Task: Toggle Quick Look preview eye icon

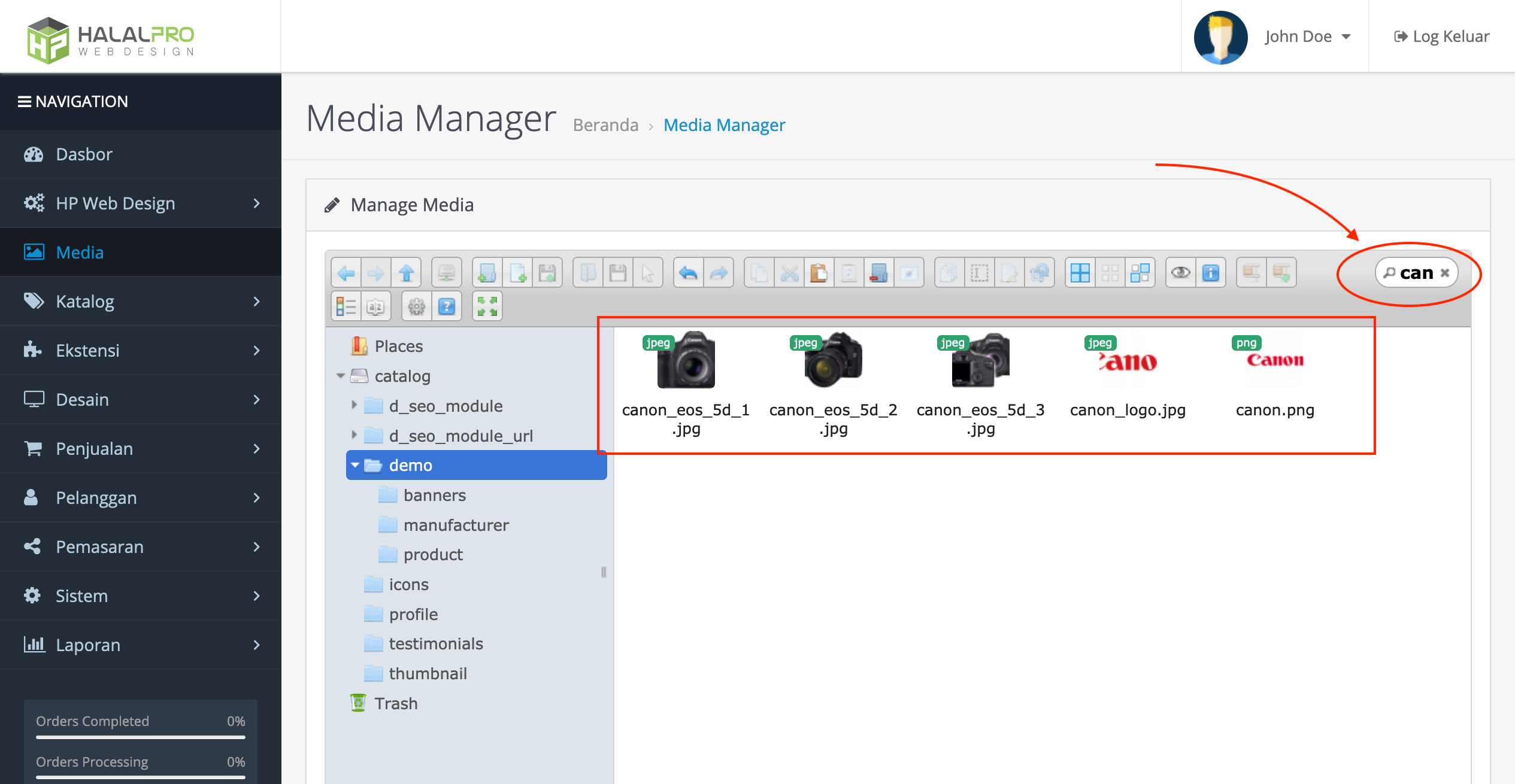Action: coord(1181,274)
